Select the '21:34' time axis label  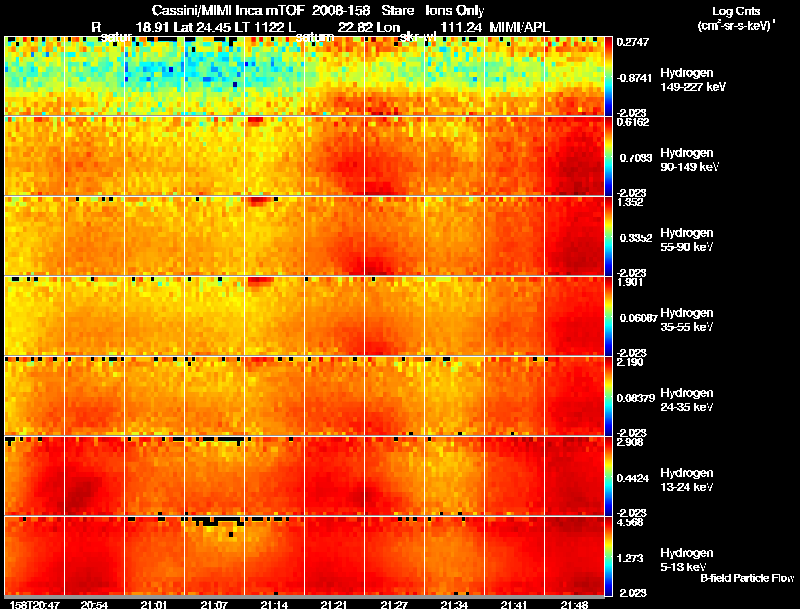454,605
